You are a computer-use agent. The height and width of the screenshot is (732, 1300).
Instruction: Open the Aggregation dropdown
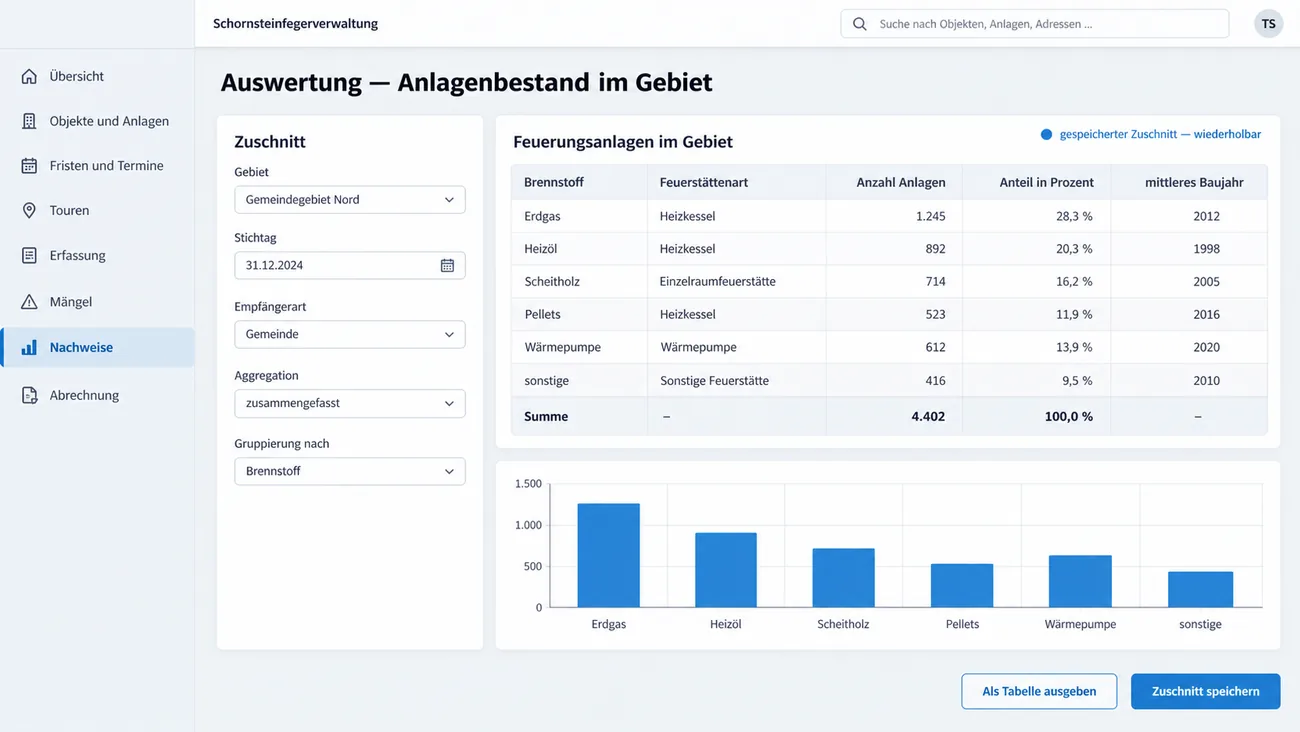350,403
